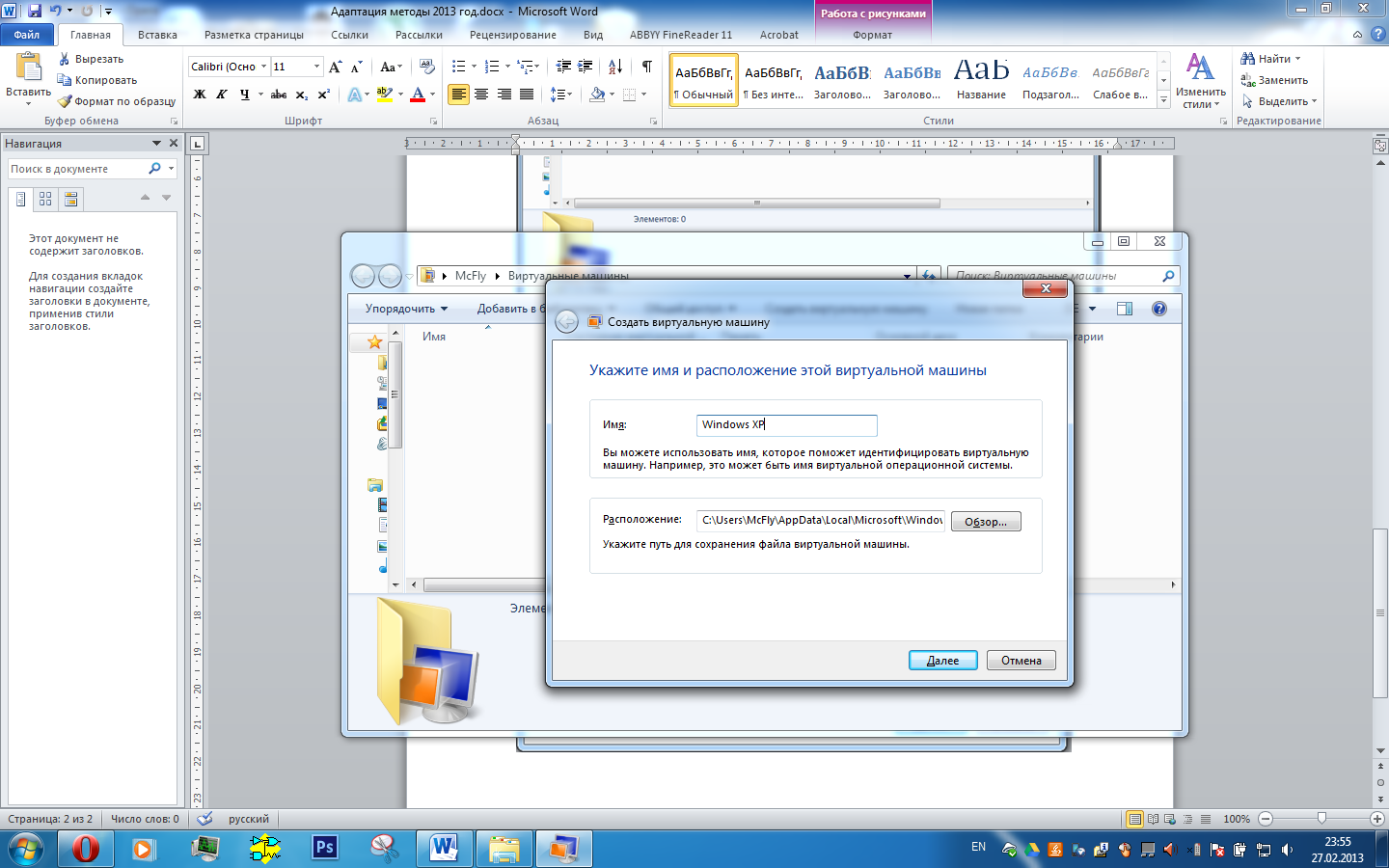Toggle the preview pane icon in Explorer window
Viewport: 1389px width, 868px height.
click(x=1125, y=309)
